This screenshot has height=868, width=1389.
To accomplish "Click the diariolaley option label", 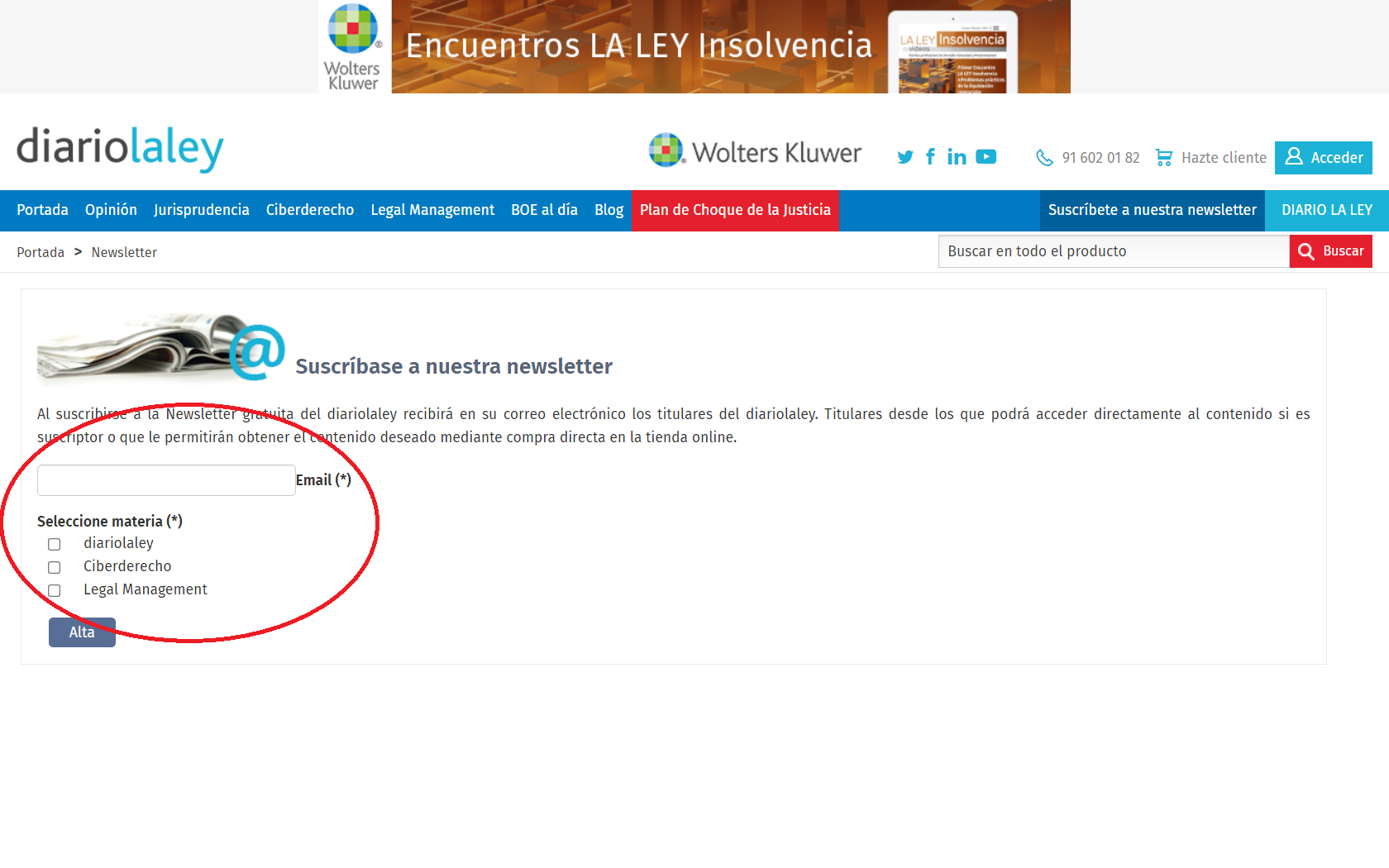I will [x=118, y=543].
